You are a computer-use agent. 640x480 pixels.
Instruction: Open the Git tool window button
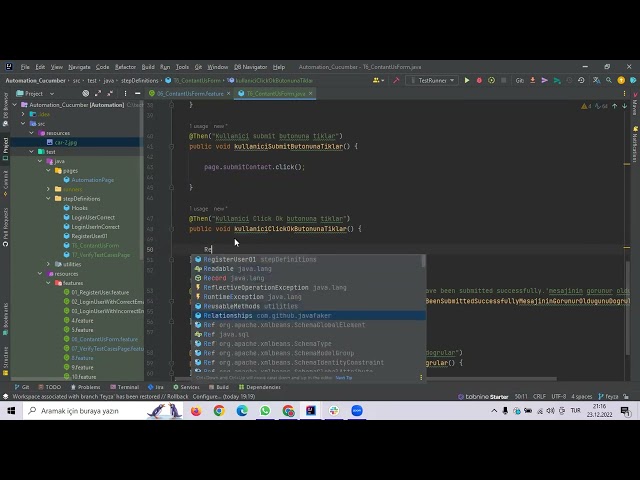coord(22,387)
